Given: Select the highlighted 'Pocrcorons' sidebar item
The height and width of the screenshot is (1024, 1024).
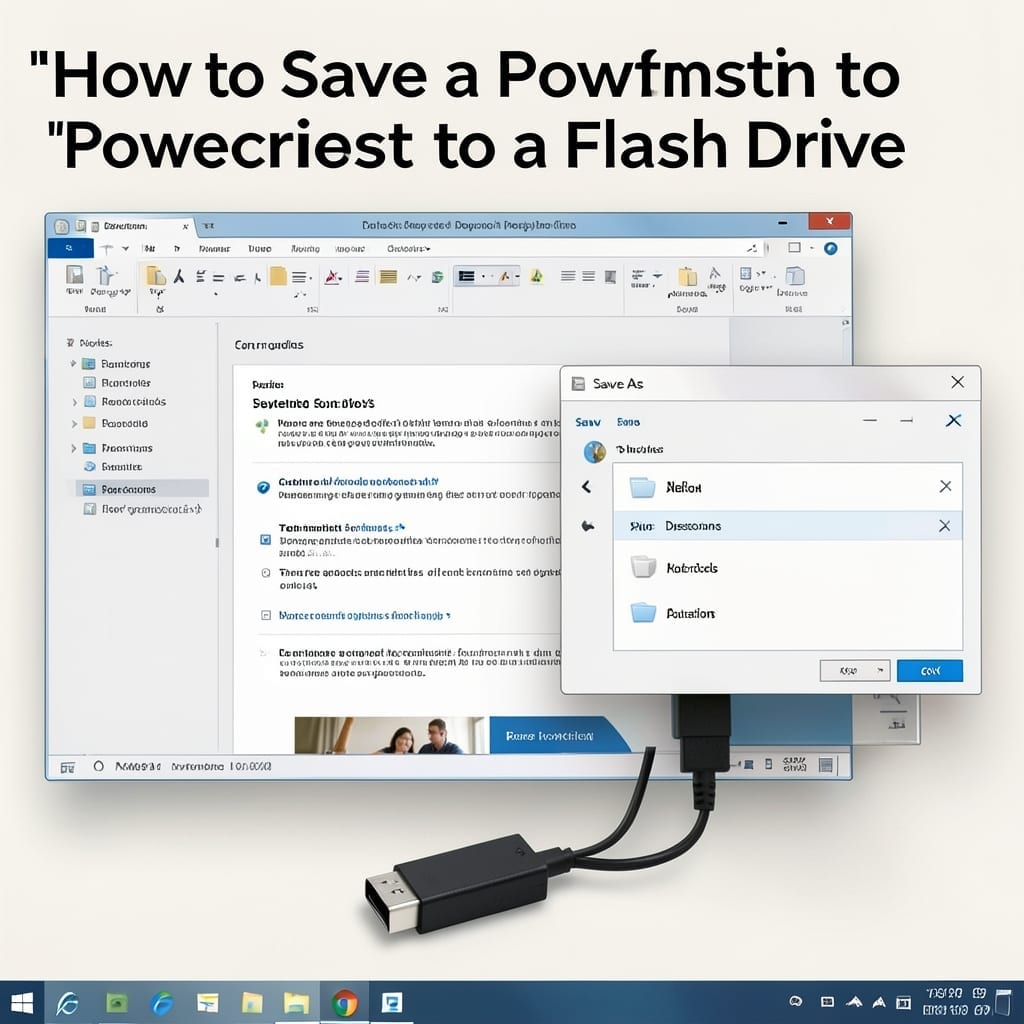Looking at the screenshot, I should [142, 489].
